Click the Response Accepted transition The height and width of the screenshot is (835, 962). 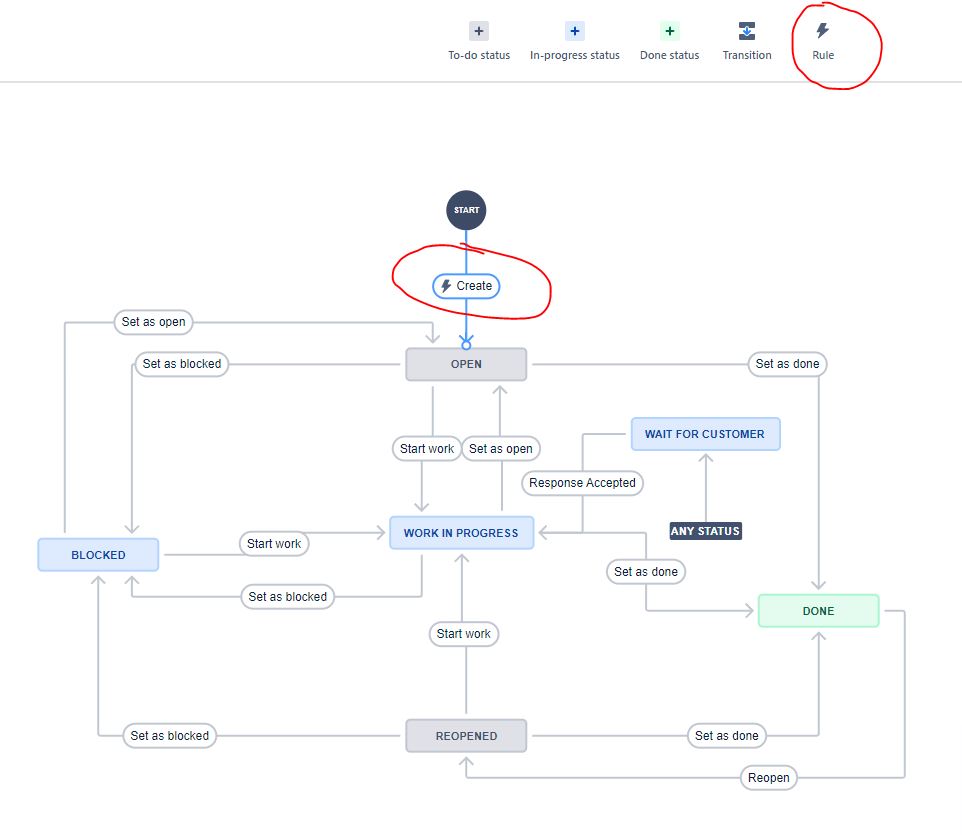[582, 483]
